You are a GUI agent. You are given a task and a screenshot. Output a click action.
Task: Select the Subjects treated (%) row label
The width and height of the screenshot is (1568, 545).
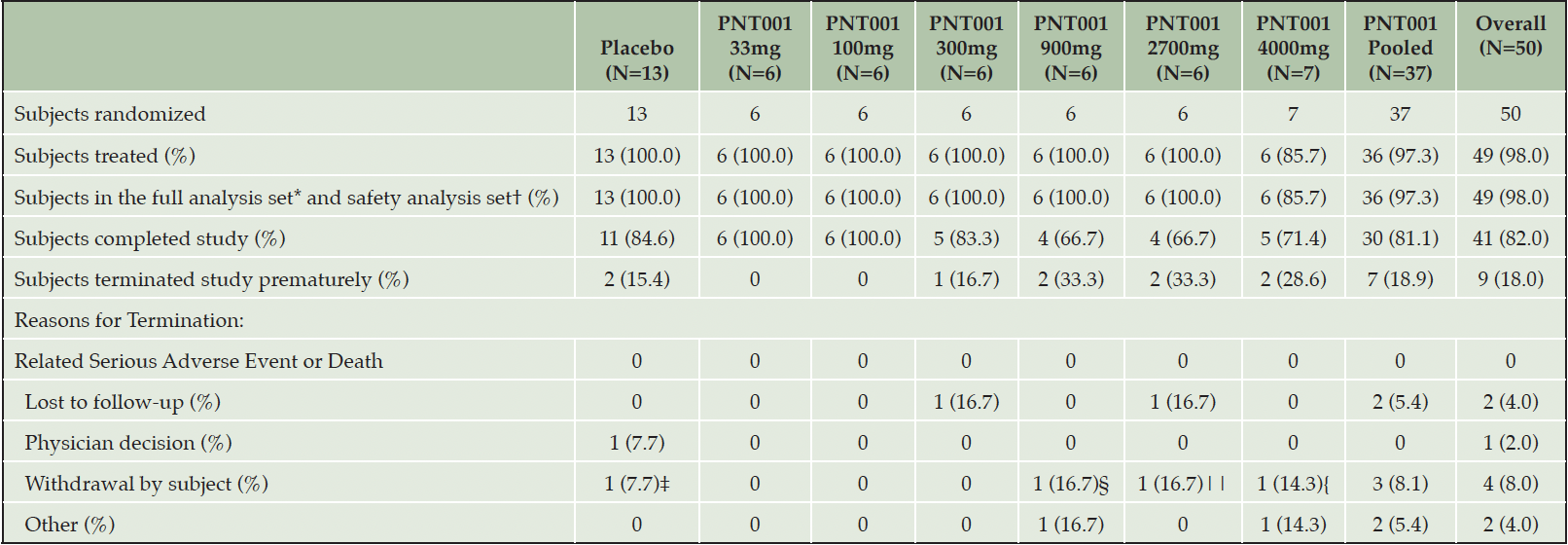coord(104,156)
